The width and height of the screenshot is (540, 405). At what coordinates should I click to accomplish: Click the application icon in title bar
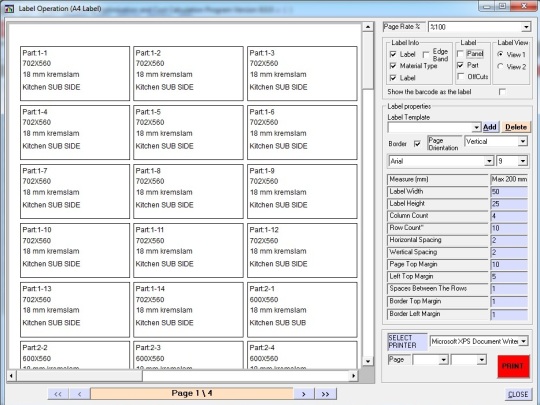[x=9, y=8]
